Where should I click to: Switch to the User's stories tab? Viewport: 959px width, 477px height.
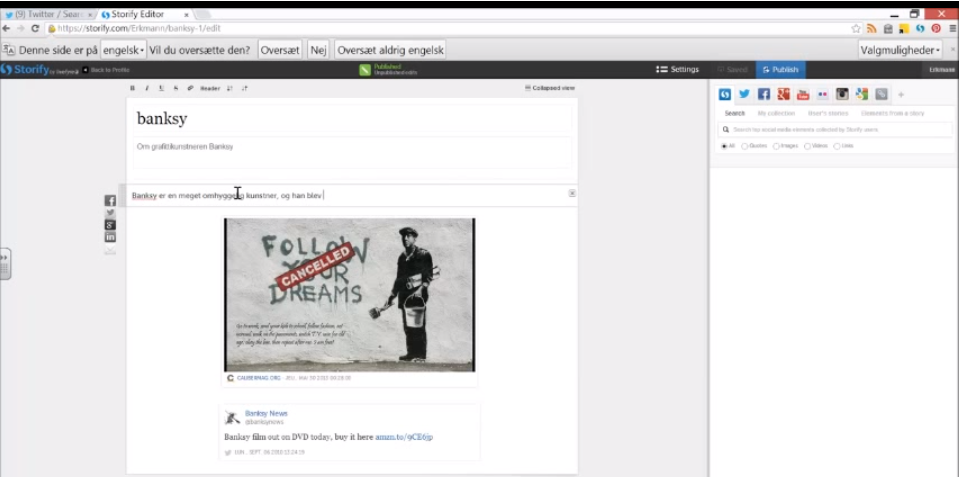coord(826,113)
